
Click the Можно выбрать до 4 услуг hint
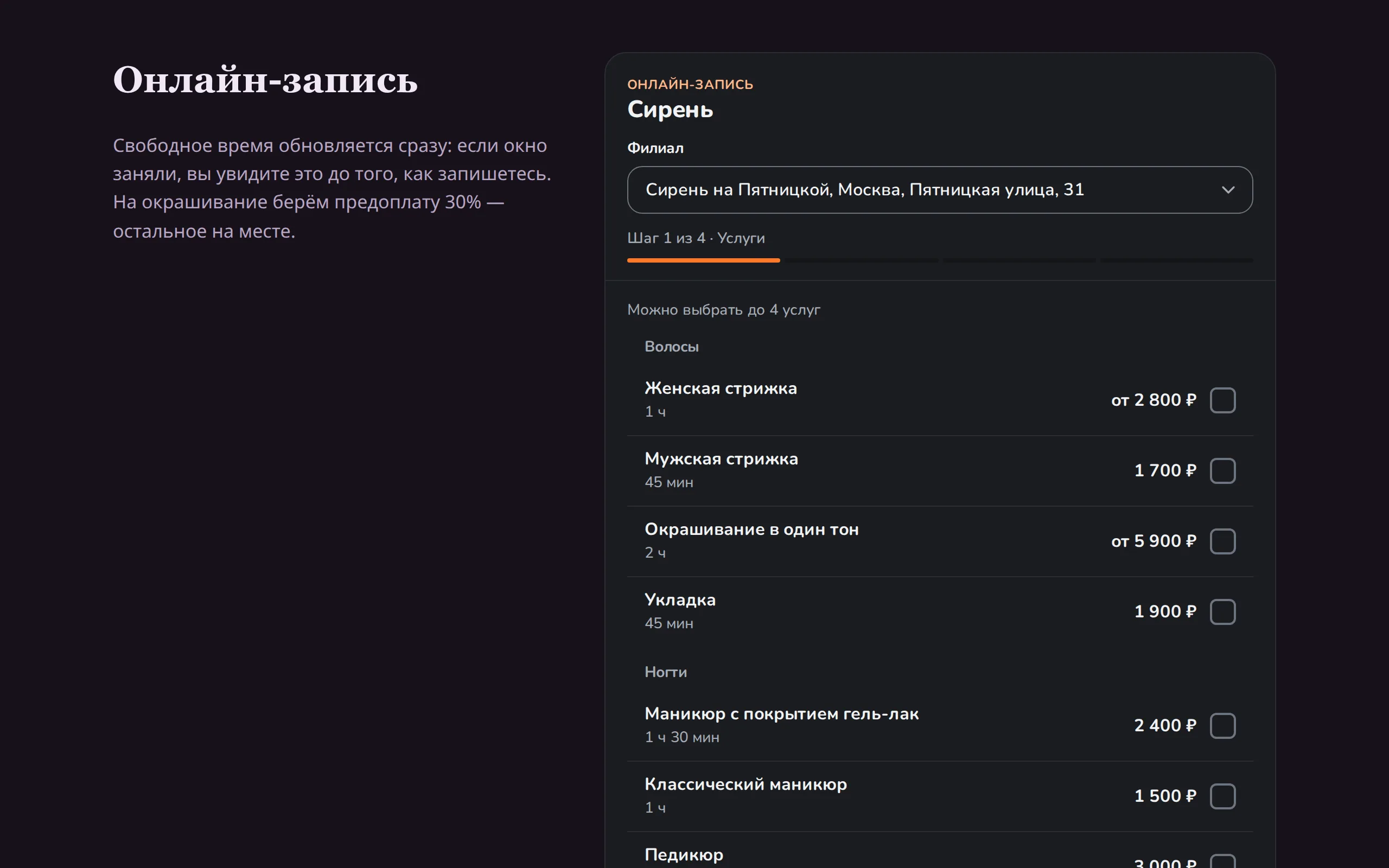[724, 310]
